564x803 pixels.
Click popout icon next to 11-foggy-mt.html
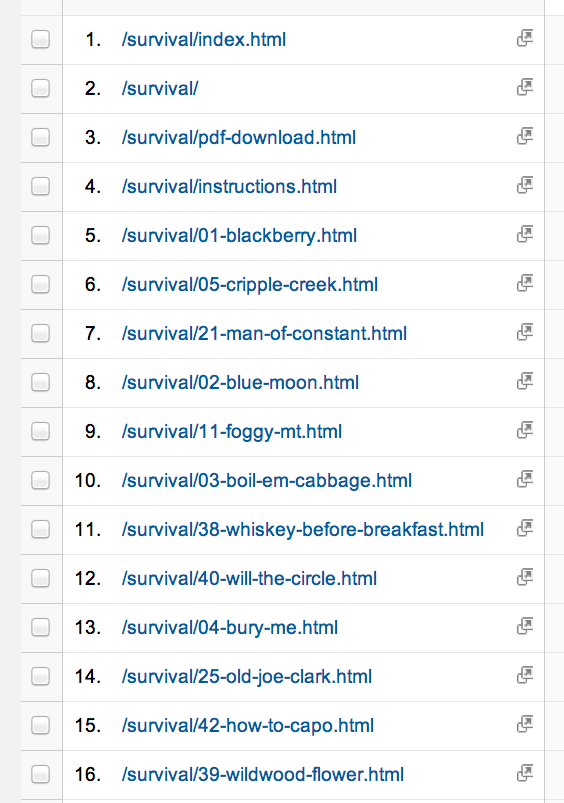[525, 431]
